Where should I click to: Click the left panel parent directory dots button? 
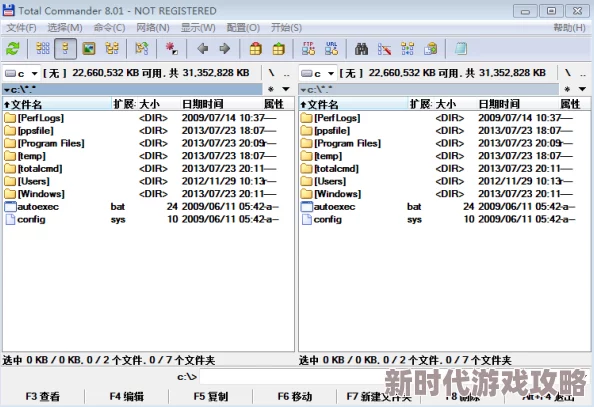tap(286, 73)
